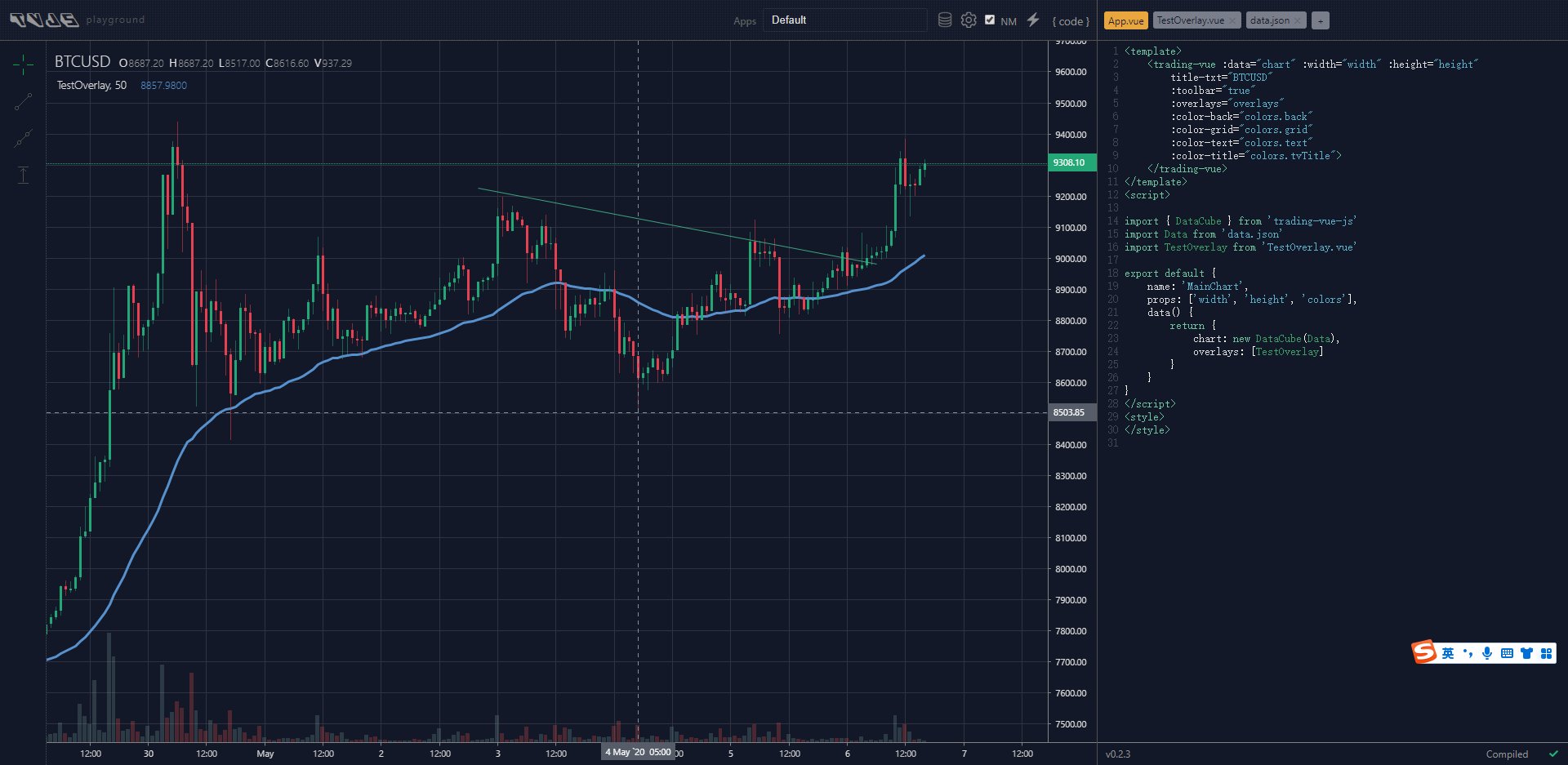This screenshot has height=765, width=1568.
Task: Click the BTCUSD chart title
Action: click(x=82, y=62)
